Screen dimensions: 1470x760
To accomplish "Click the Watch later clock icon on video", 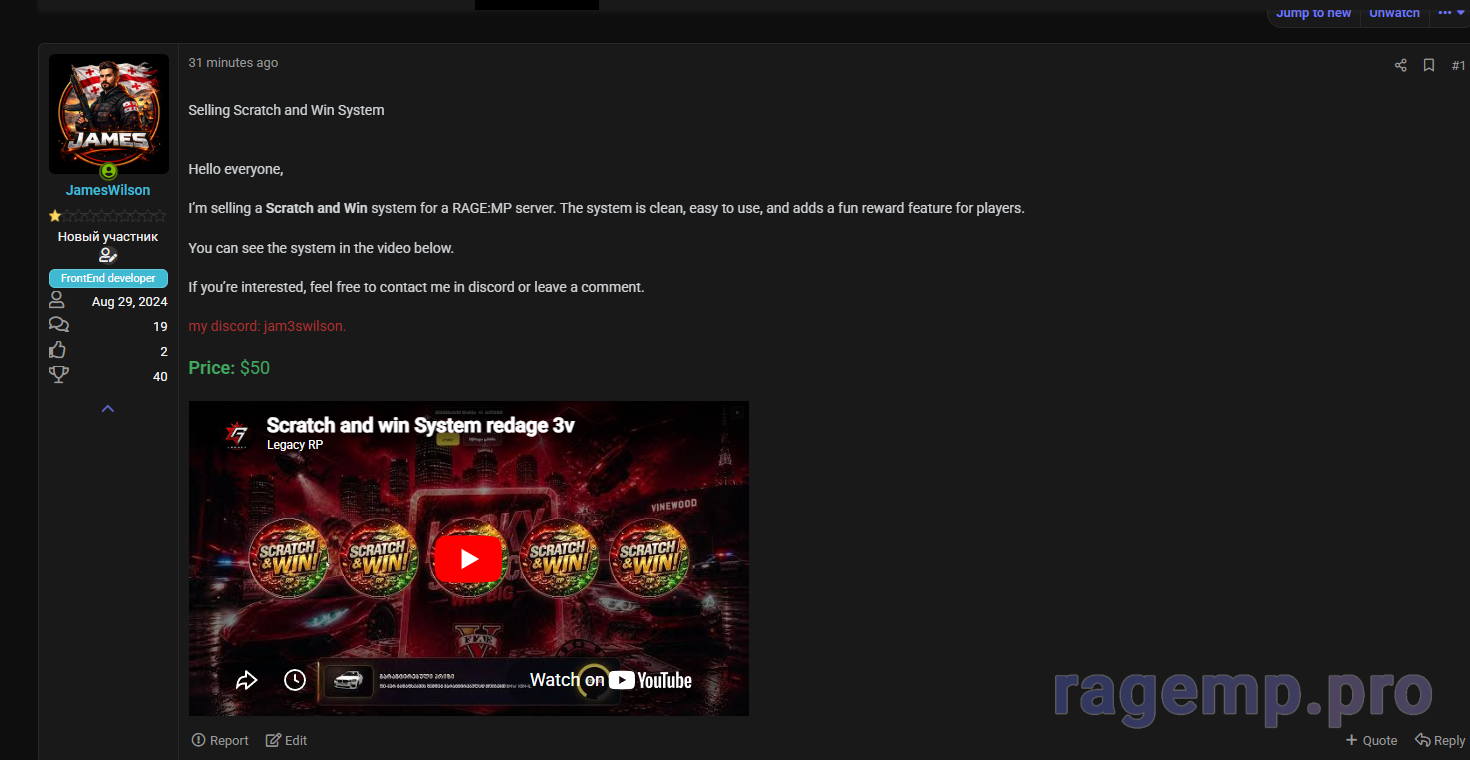I will pyautogui.click(x=295, y=680).
